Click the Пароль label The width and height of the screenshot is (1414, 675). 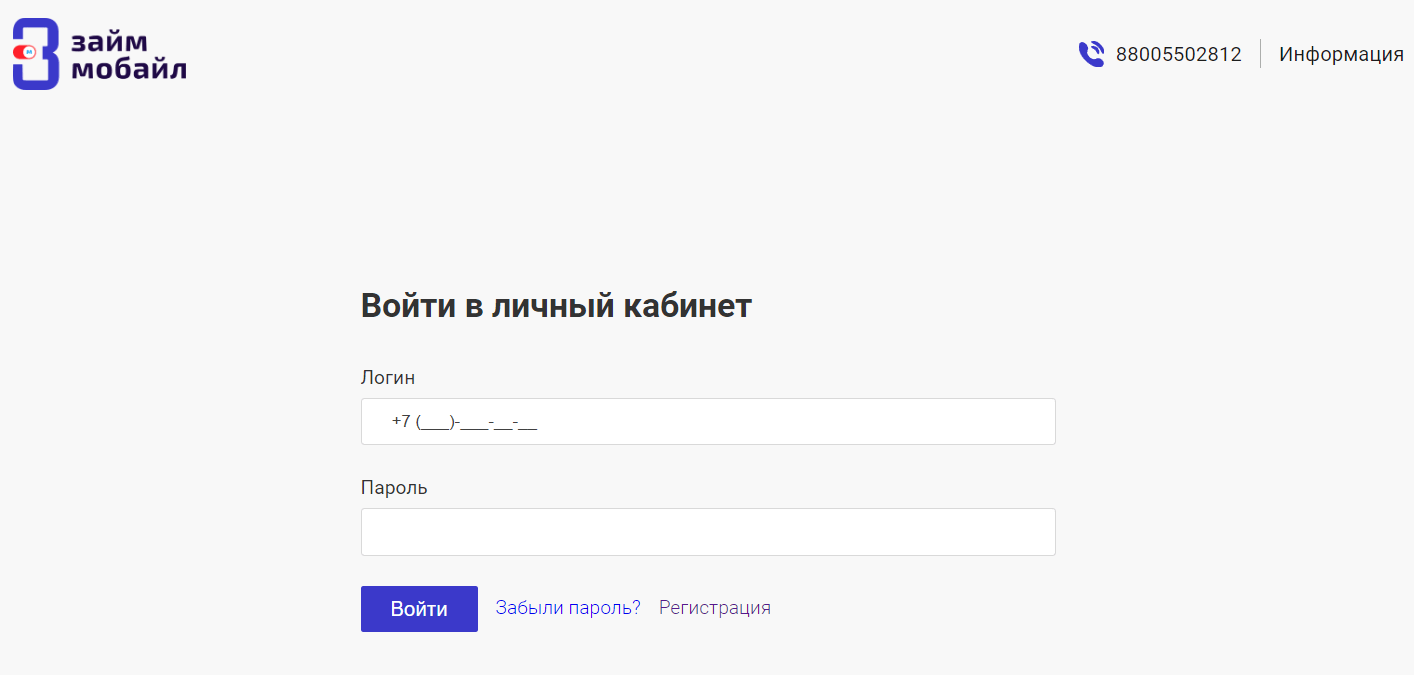394,488
